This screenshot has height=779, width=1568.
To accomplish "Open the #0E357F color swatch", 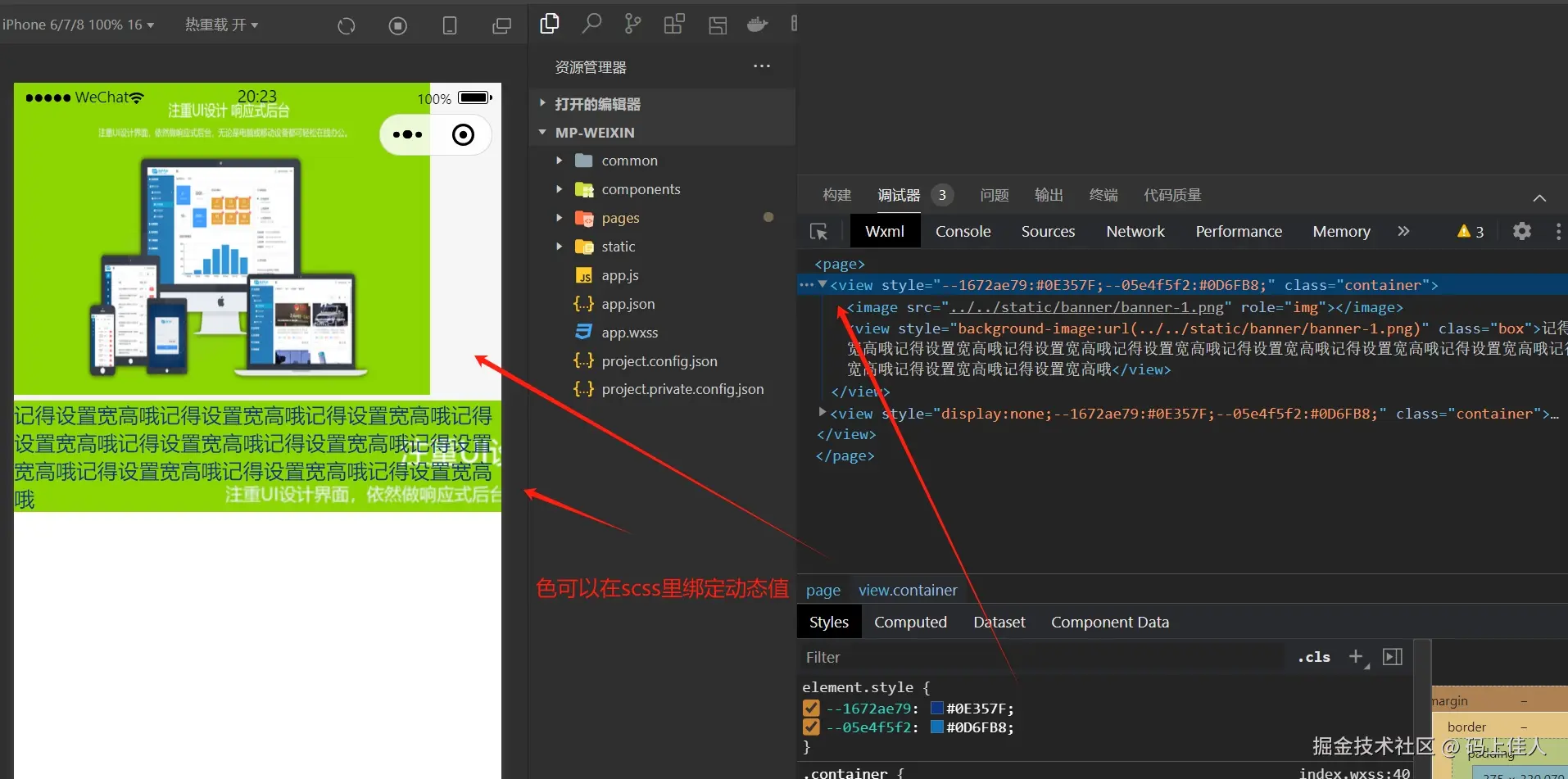I will point(937,708).
